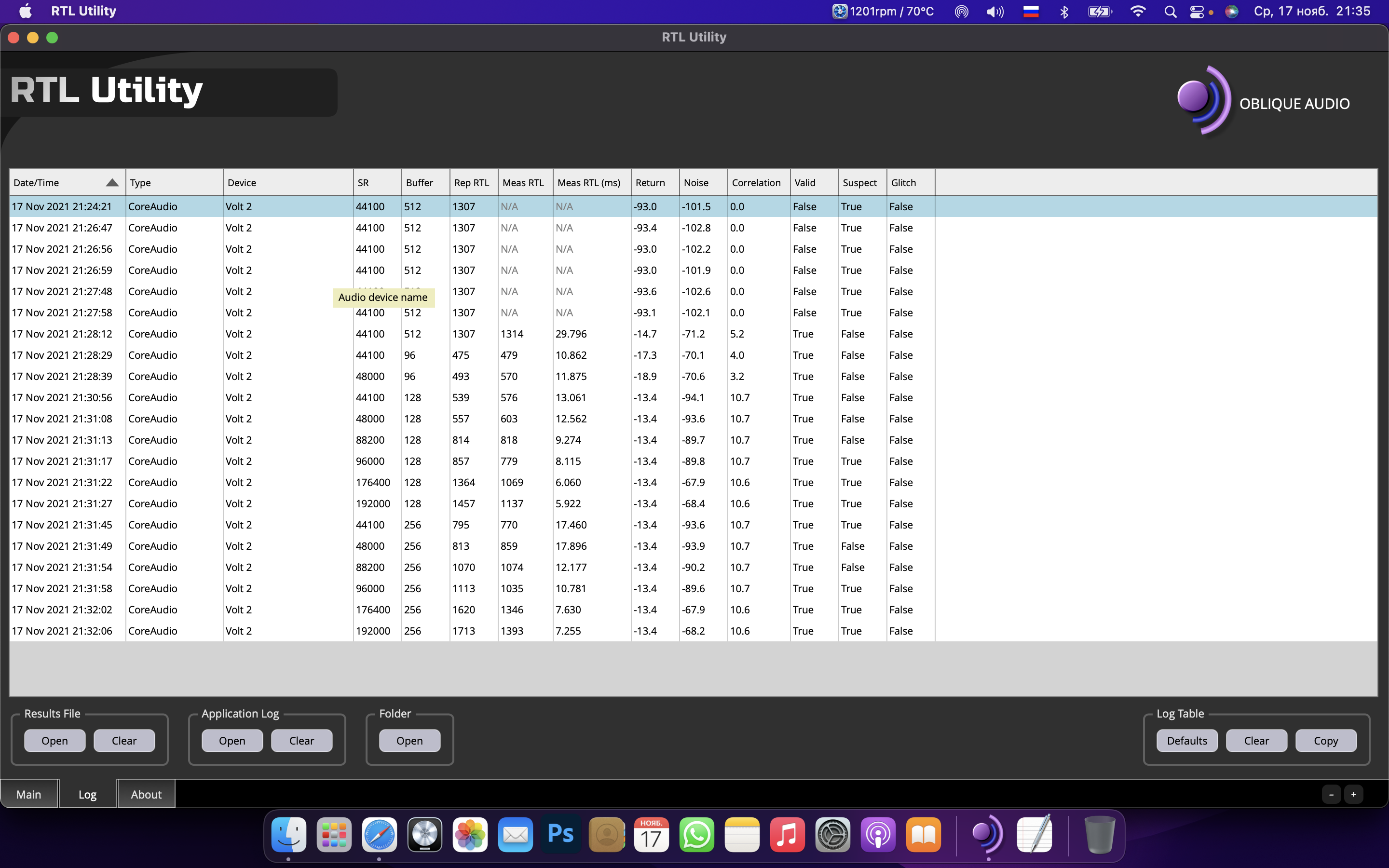This screenshot has width=1389, height=868.
Task: Switch to the Main tab
Action: pos(29,794)
